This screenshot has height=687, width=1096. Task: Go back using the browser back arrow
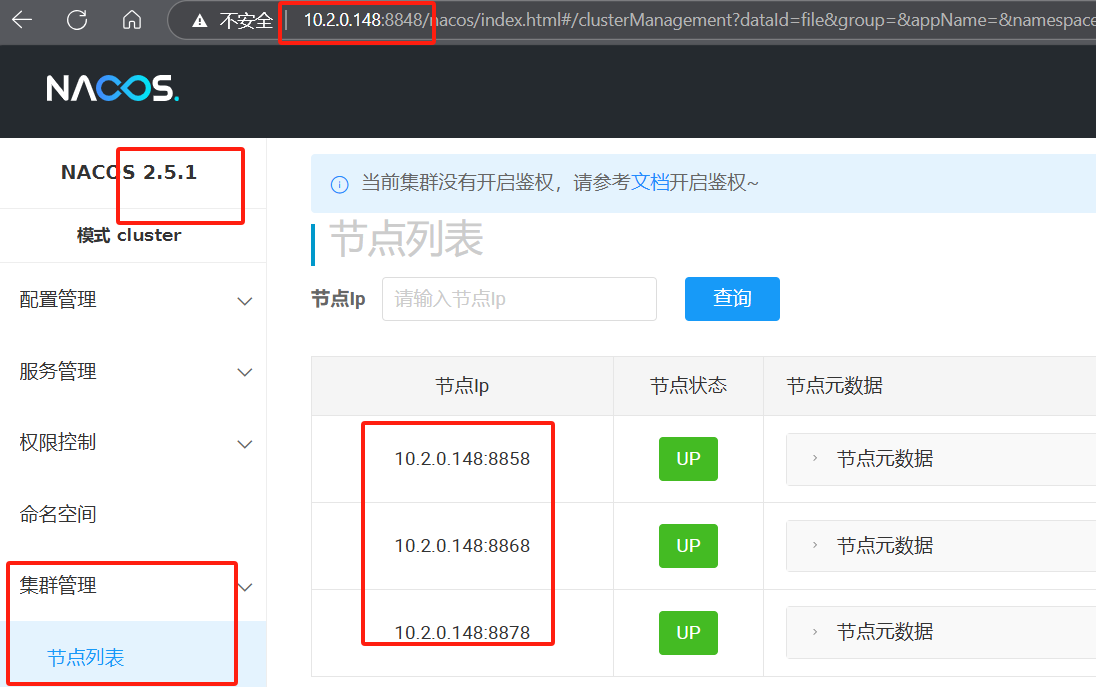point(22,20)
